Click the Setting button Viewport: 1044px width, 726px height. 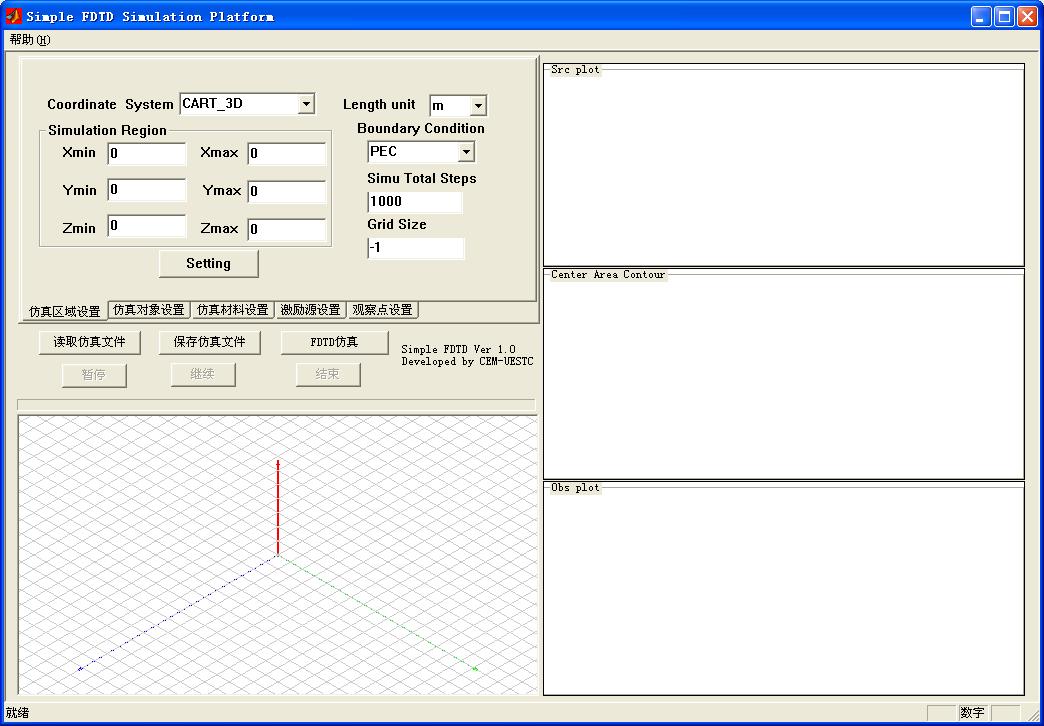point(208,264)
